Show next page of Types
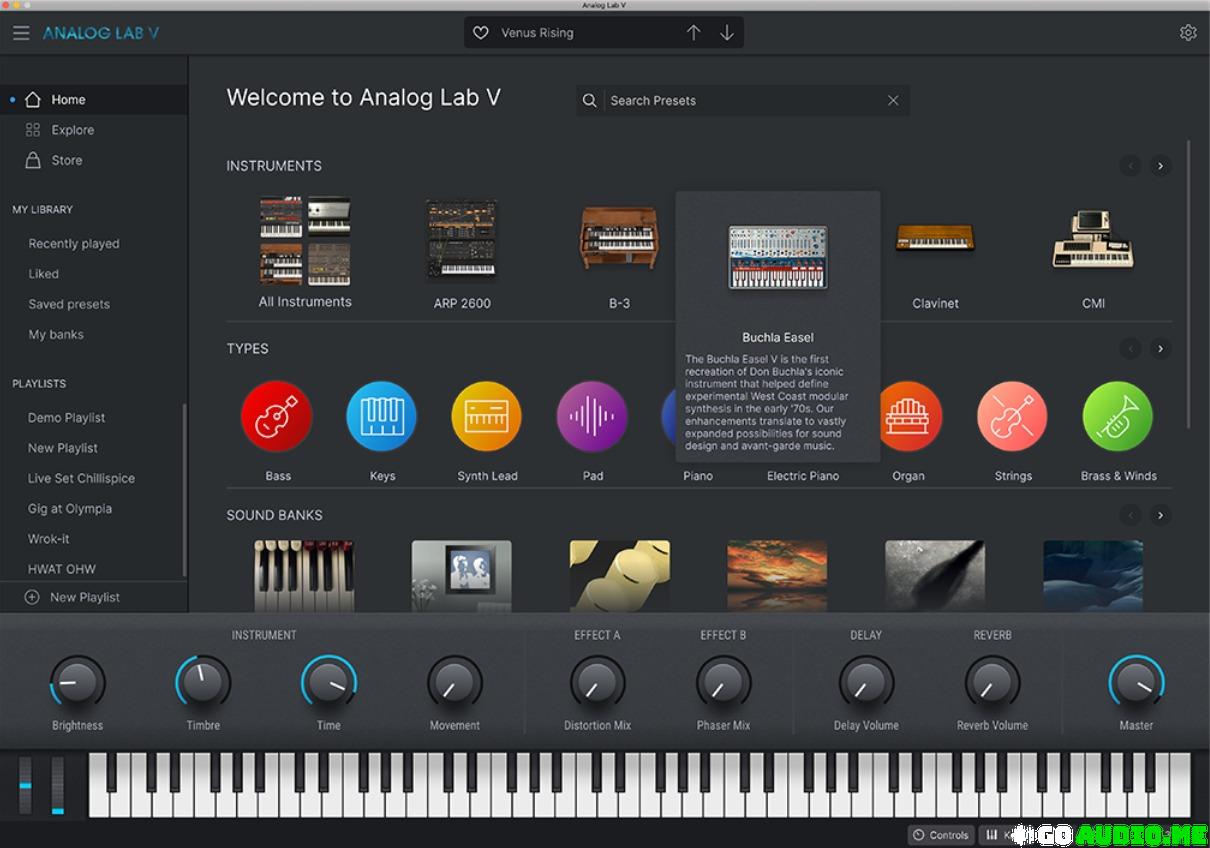The width and height of the screenshot is (1210, 848). coord(1160,349)
